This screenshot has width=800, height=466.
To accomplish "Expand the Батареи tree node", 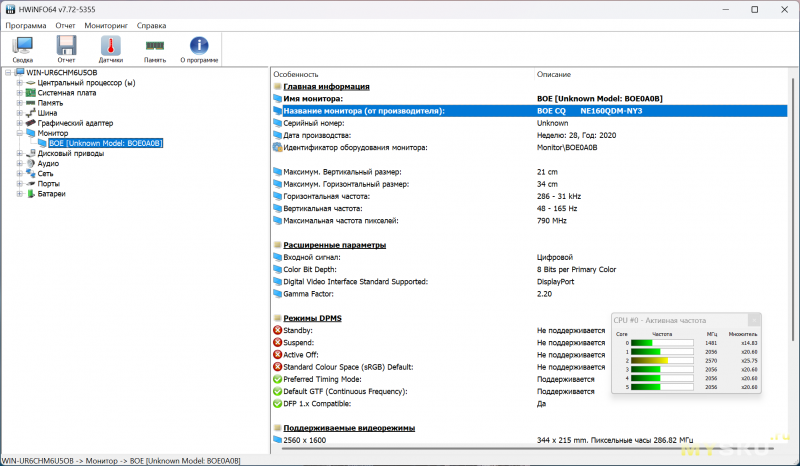I will click(x=19, y=194).
